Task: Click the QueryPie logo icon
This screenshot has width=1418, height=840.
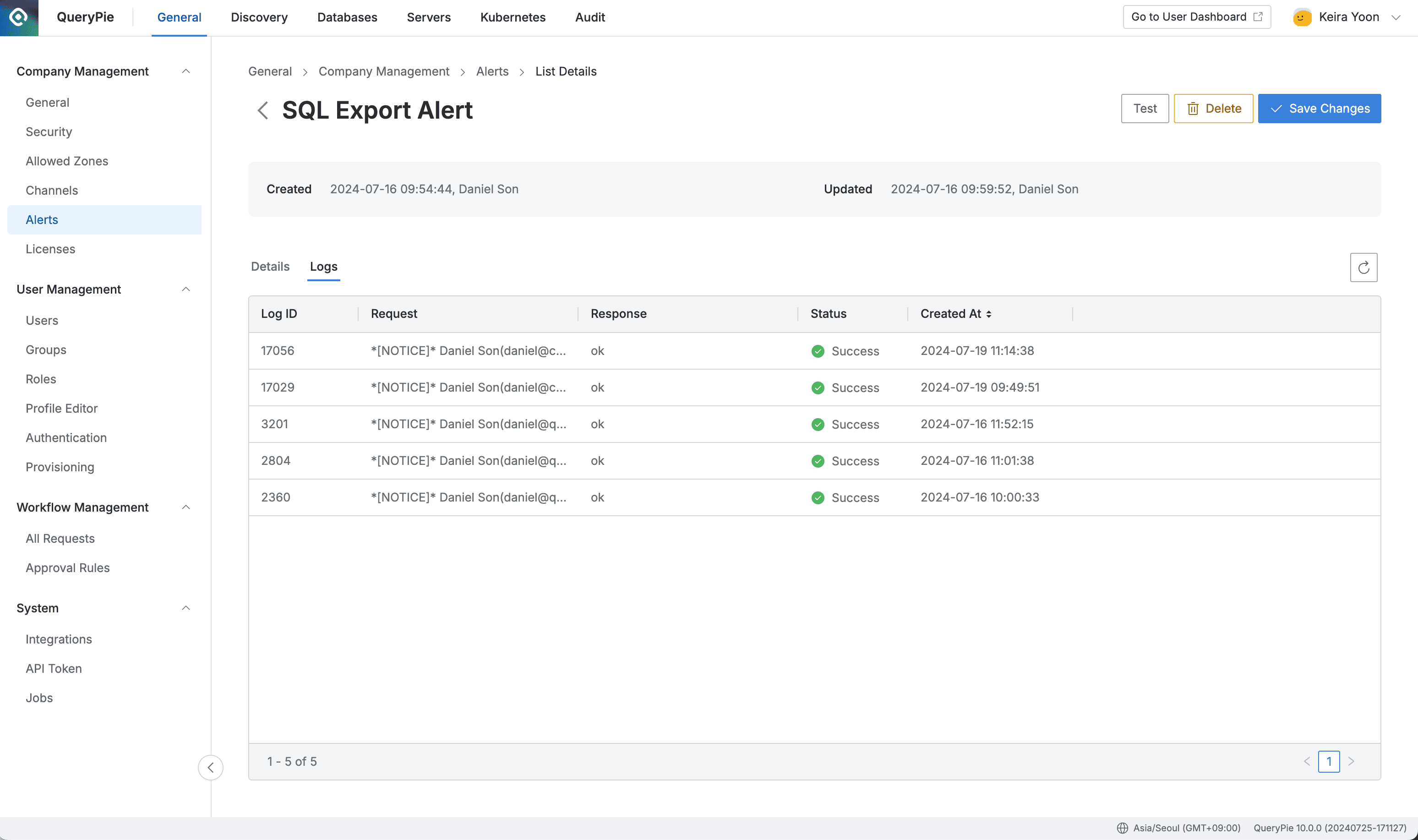Action: pos(19,17)
